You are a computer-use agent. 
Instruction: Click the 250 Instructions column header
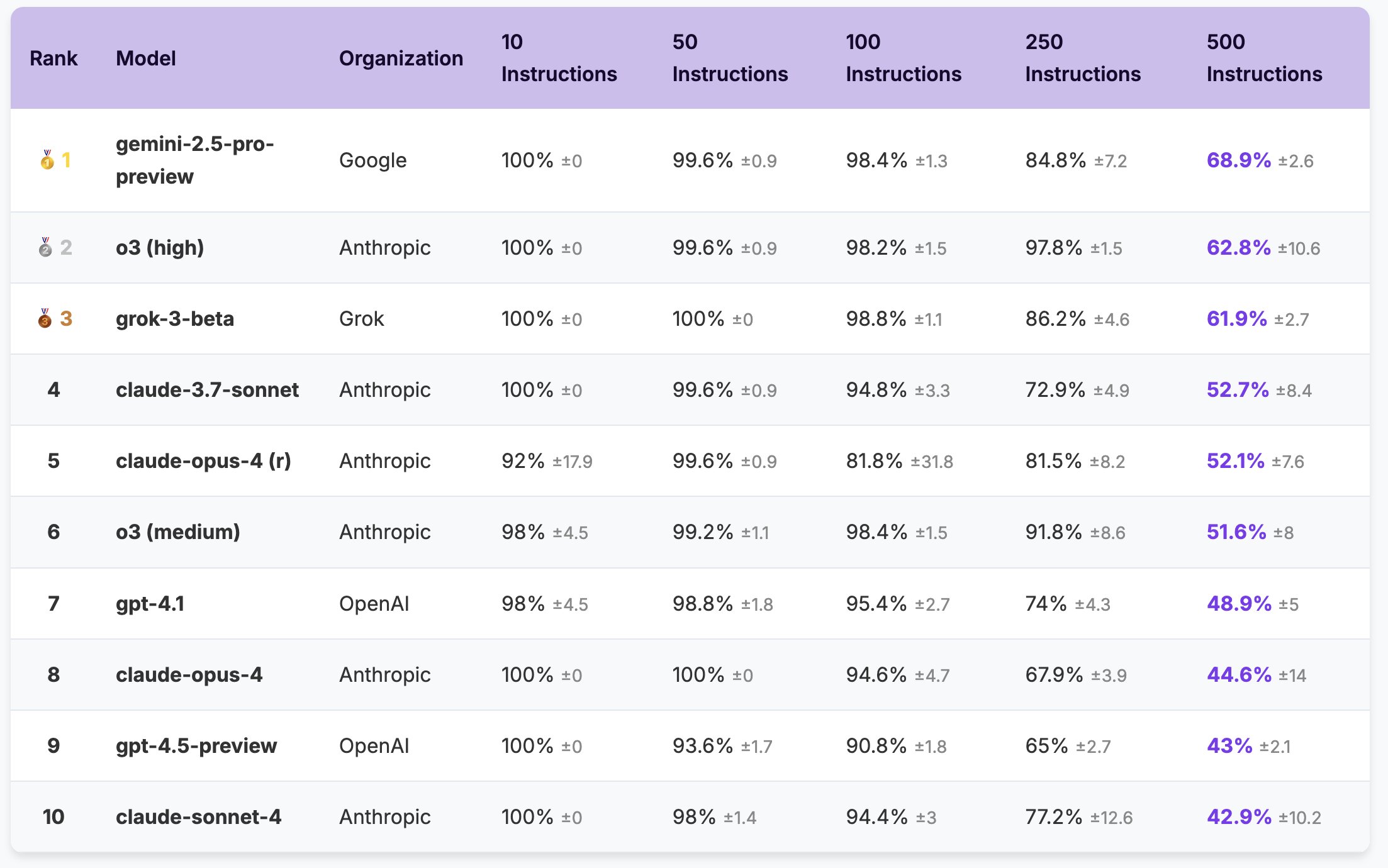1083,58
